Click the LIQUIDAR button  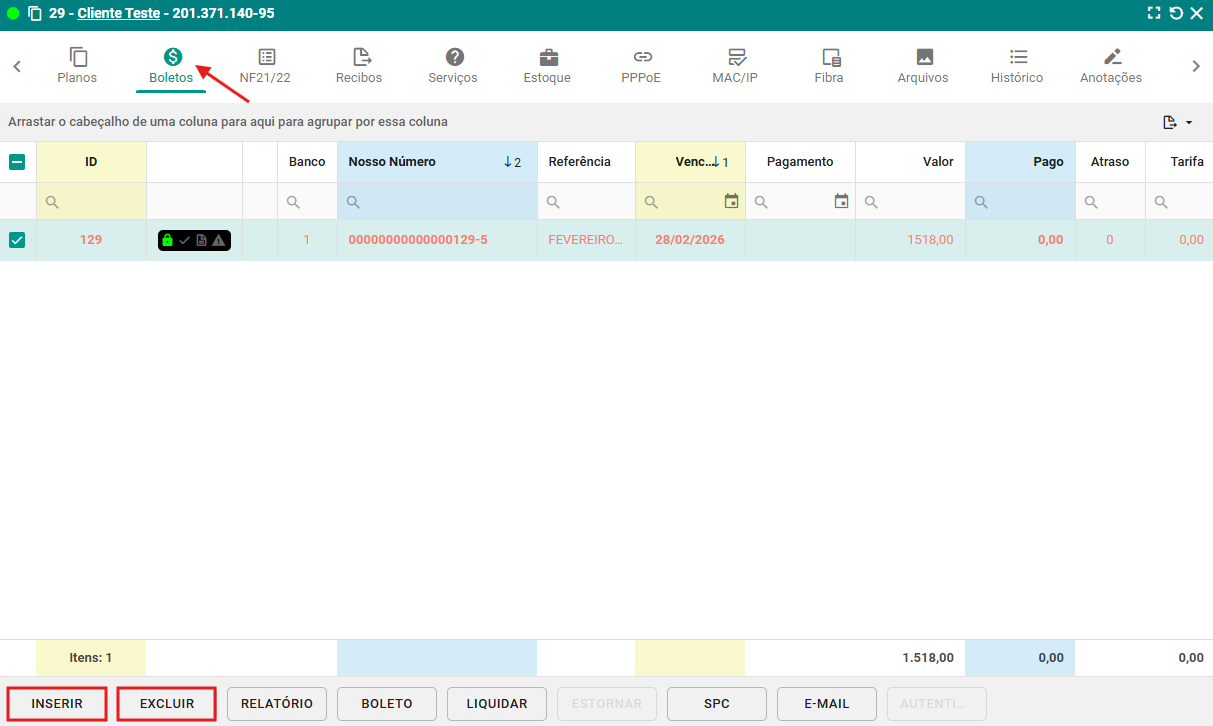pyautogui.click(x=497, y=704)
